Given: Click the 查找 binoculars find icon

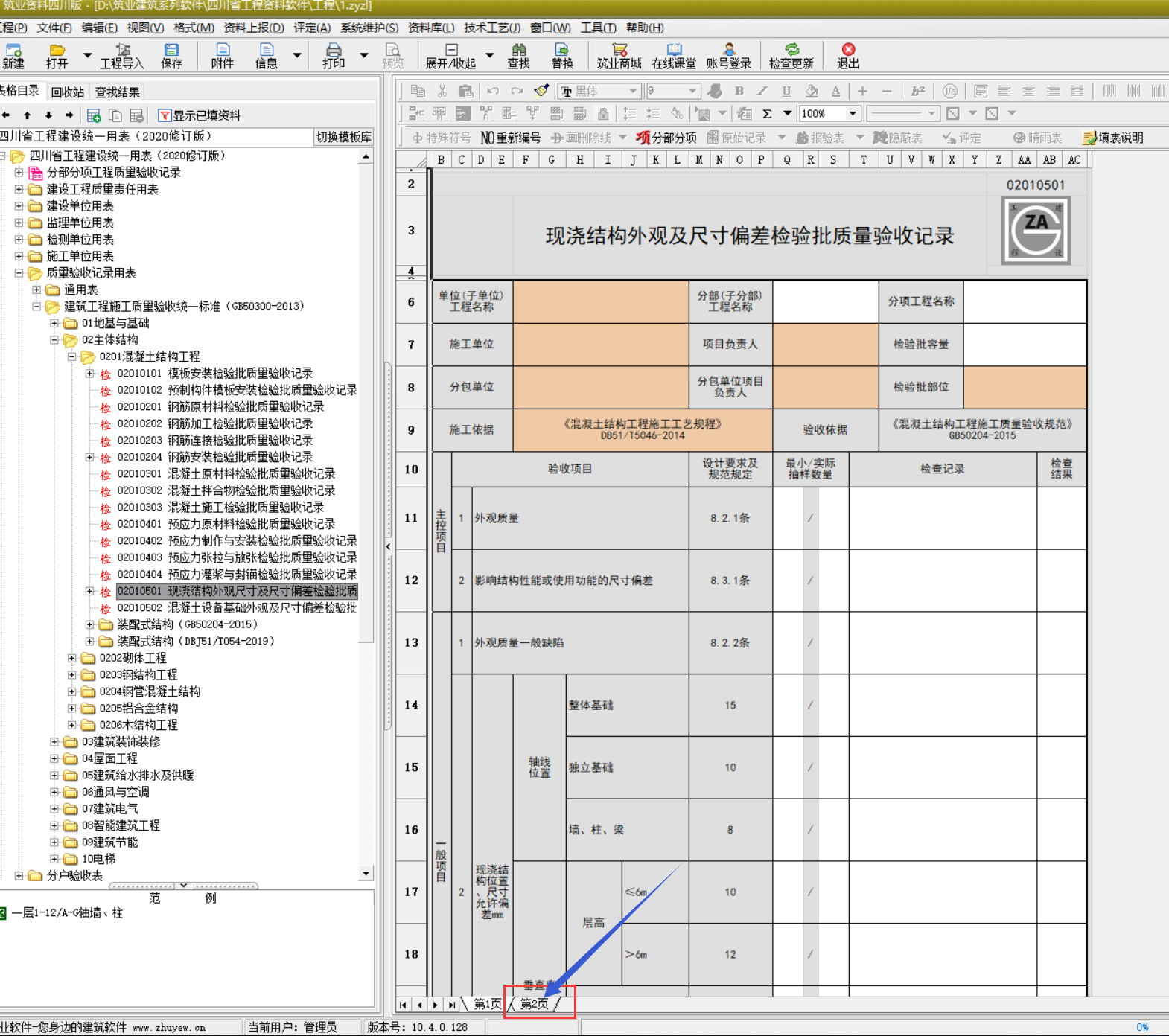Looking at the screenshot, I should (x=518, y=56).
